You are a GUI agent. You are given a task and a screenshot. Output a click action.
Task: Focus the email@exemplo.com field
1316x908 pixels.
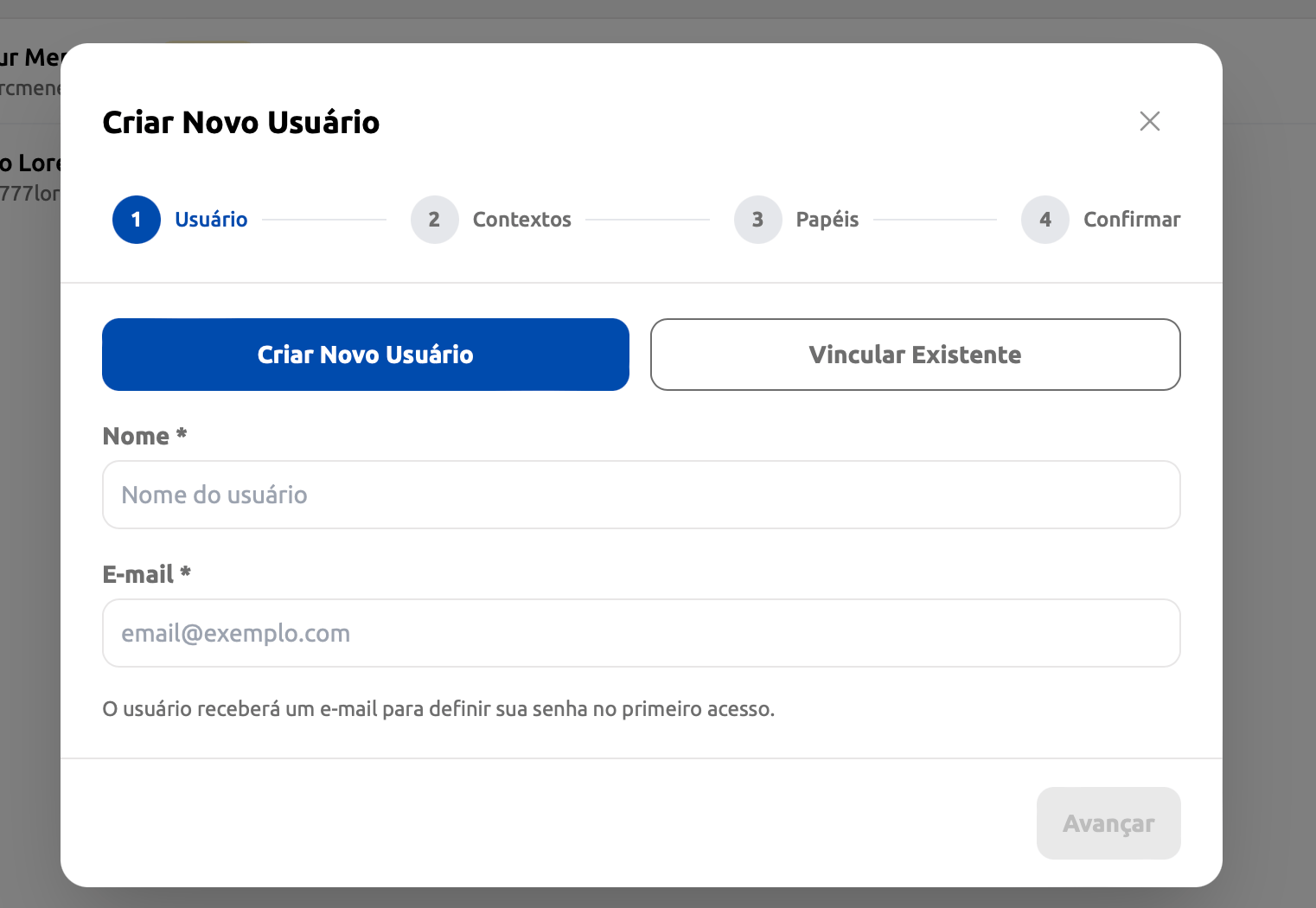click(x=642, y=633)
